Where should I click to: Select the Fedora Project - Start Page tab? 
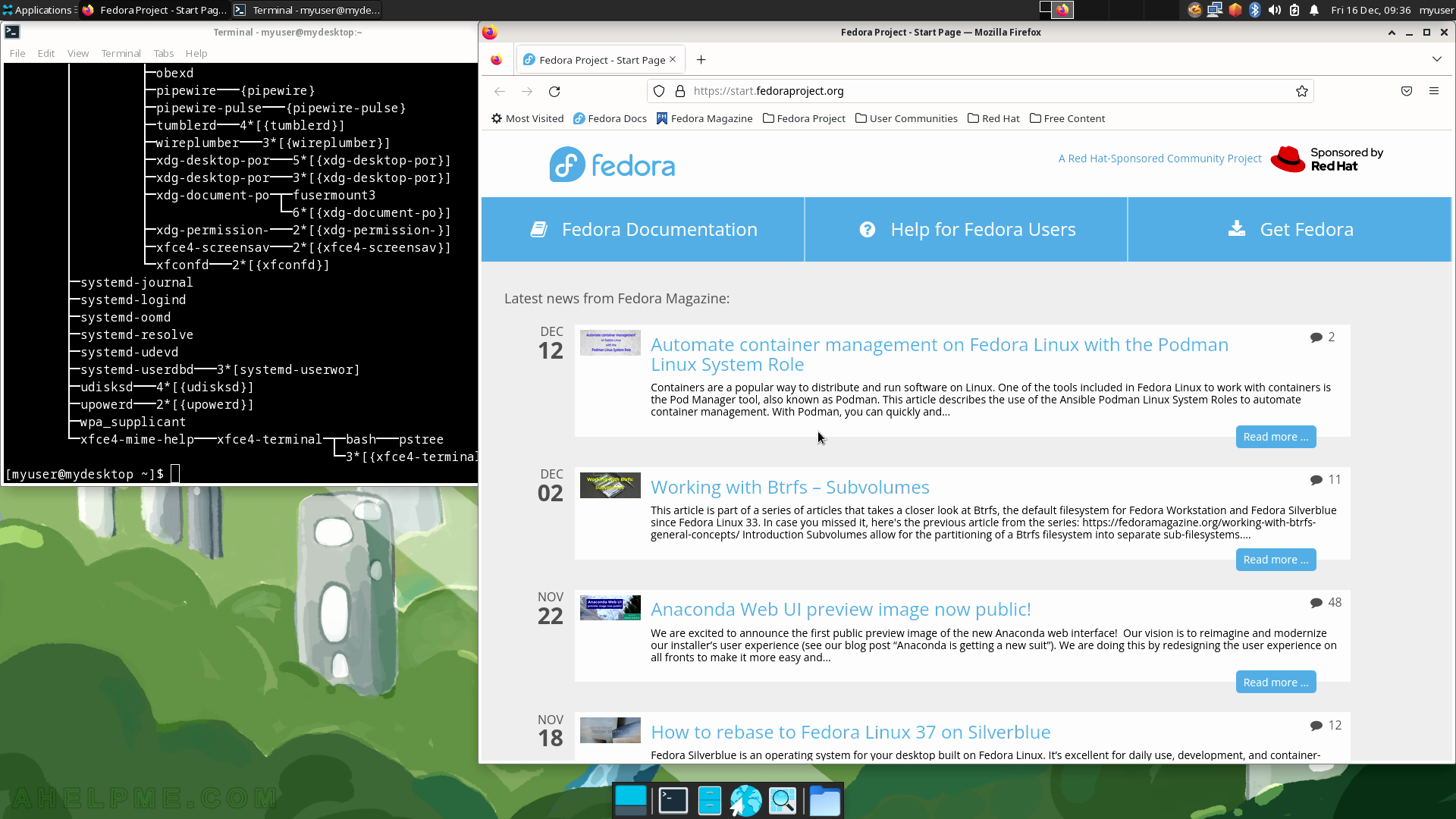pyautogui.click(x=601, y=60)
